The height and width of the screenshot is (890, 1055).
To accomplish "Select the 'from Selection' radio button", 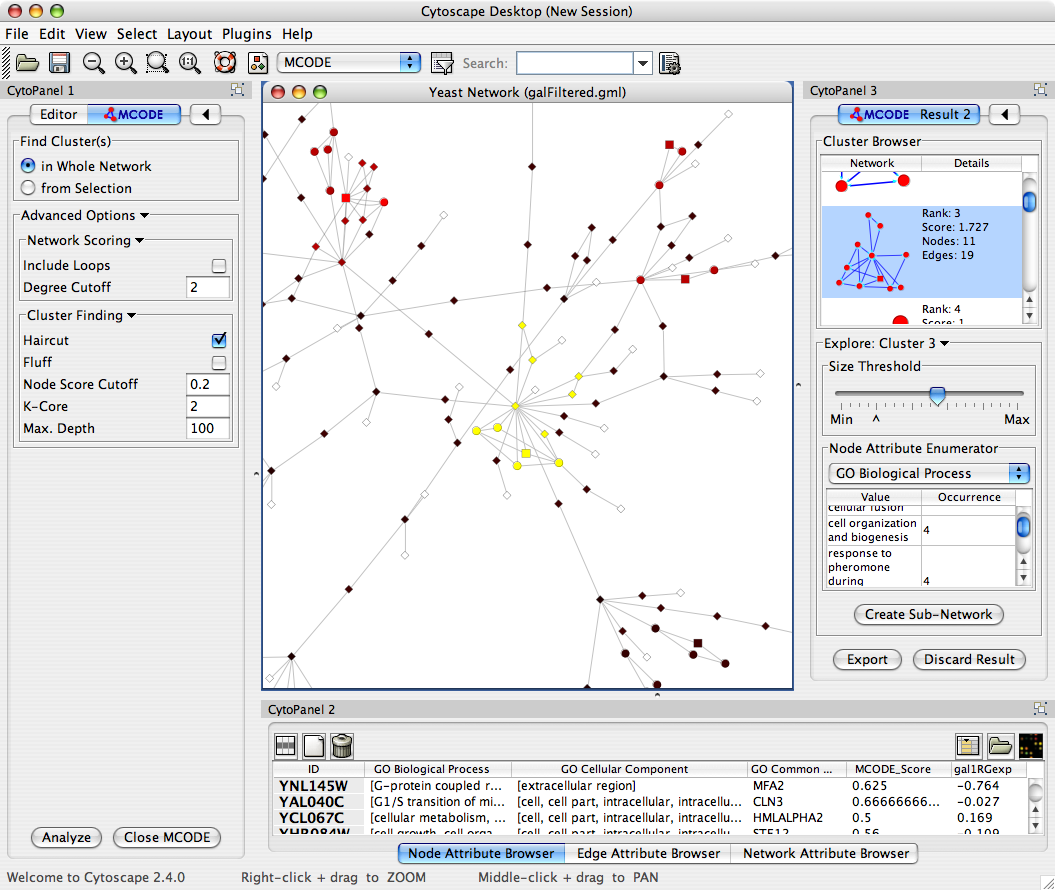I will tap(28, 188).
